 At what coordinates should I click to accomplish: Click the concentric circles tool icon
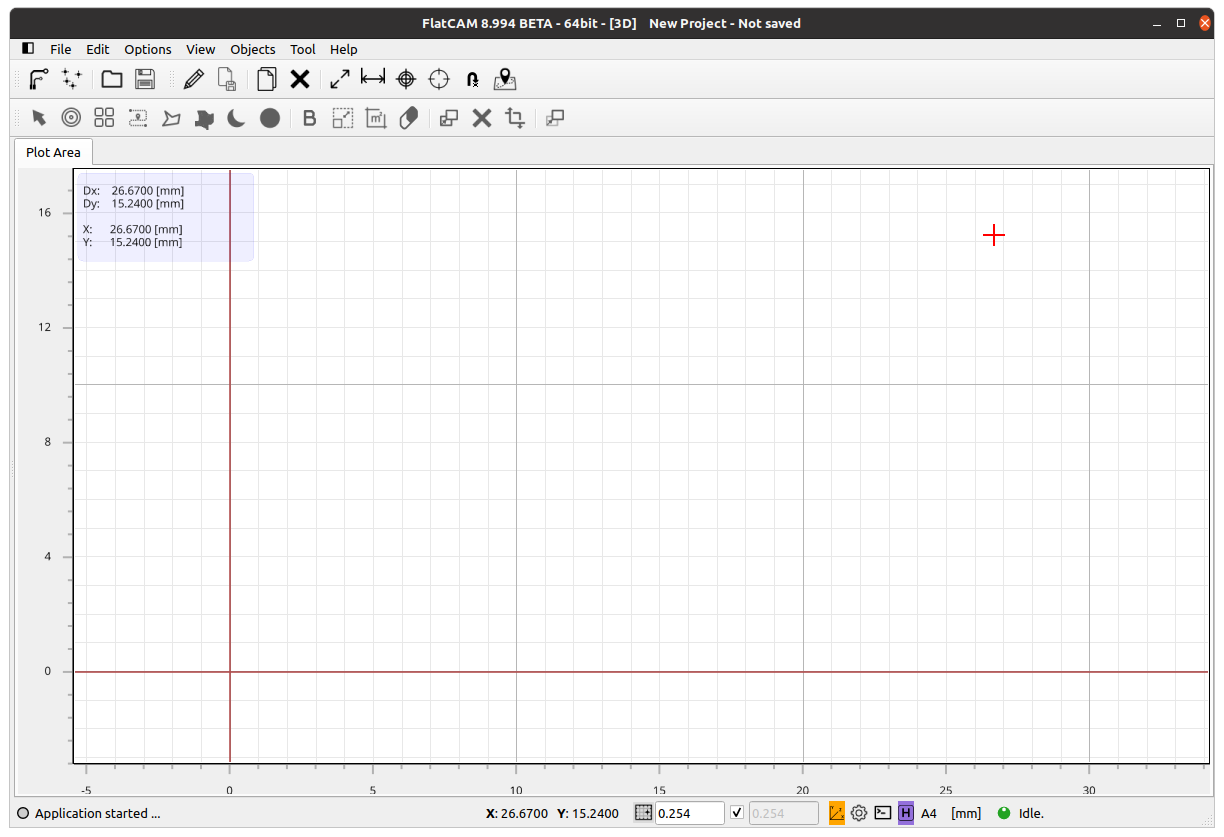(71, 118)
